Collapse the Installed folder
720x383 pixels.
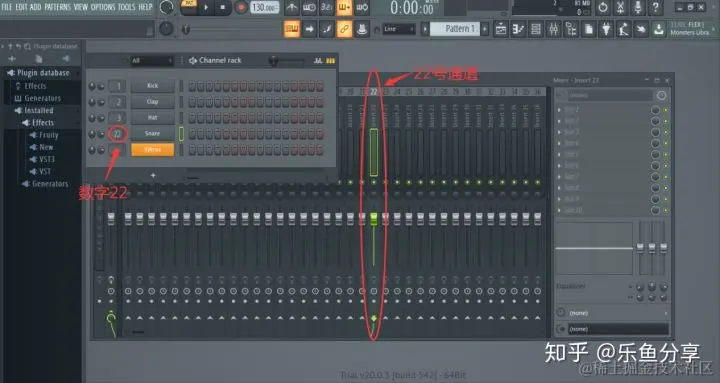point(34,111)
